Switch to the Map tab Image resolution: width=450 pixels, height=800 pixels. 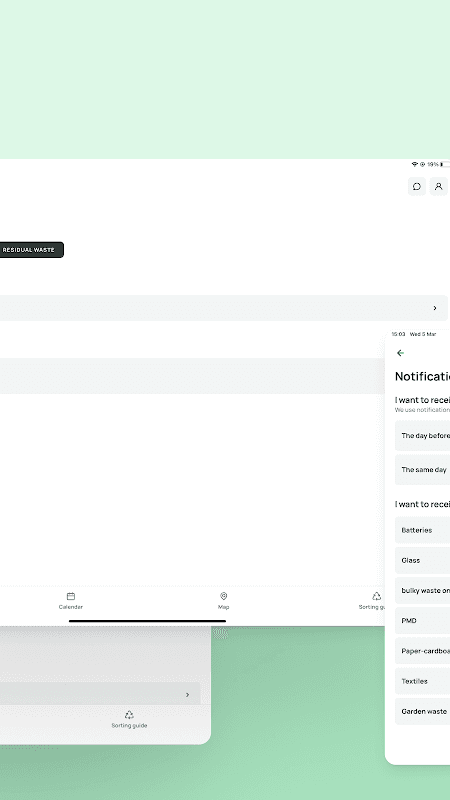[223, 601]
